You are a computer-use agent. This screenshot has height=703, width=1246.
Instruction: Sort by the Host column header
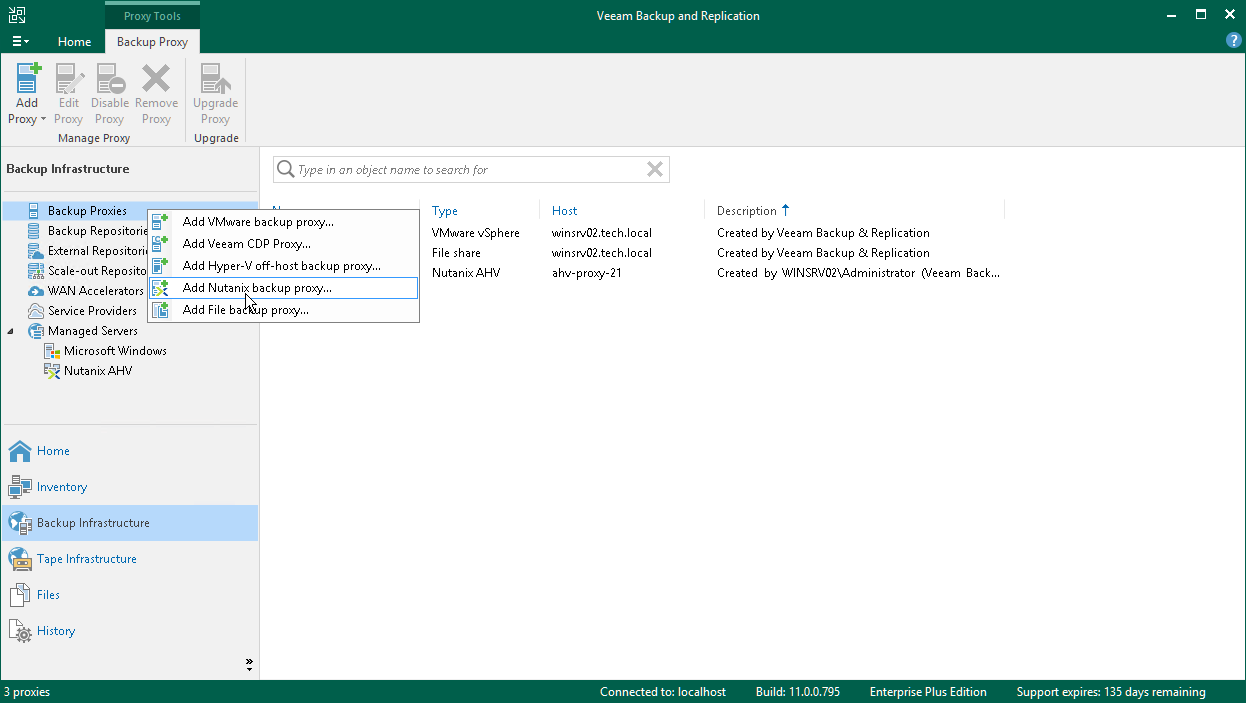point(565,211)
